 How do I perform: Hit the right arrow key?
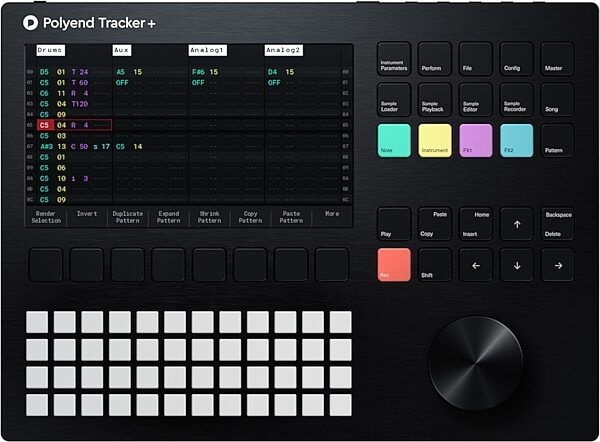click(558, 265)
